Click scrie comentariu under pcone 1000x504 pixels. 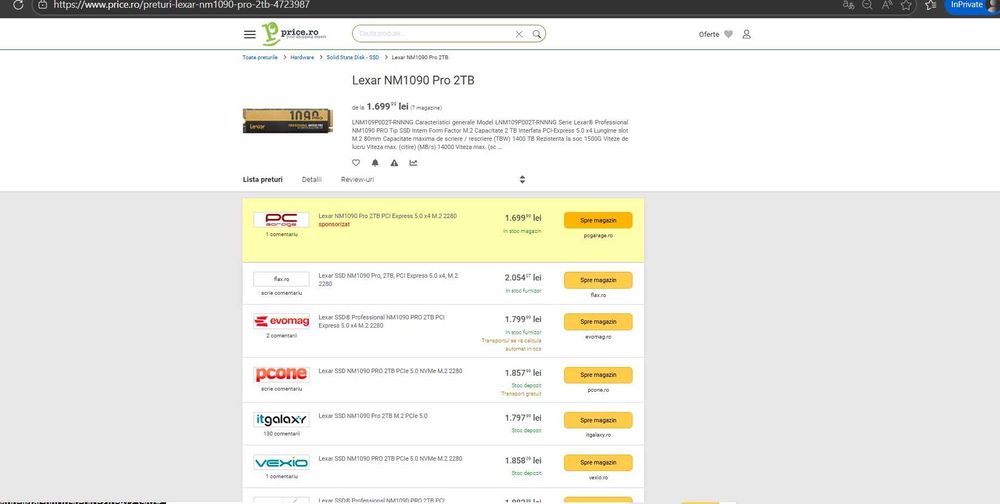click(x=281, y=389)
